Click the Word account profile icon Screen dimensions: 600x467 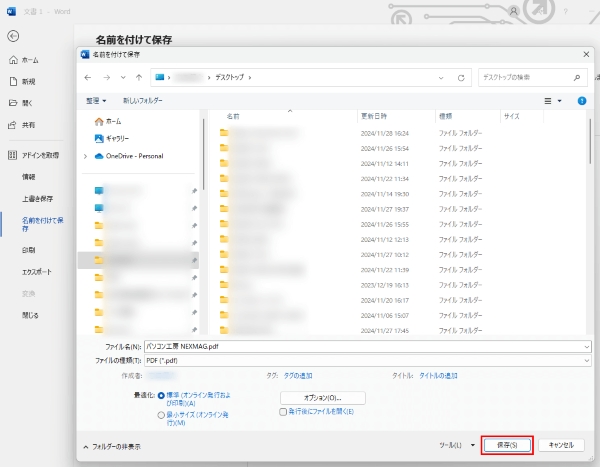[514, 11]
